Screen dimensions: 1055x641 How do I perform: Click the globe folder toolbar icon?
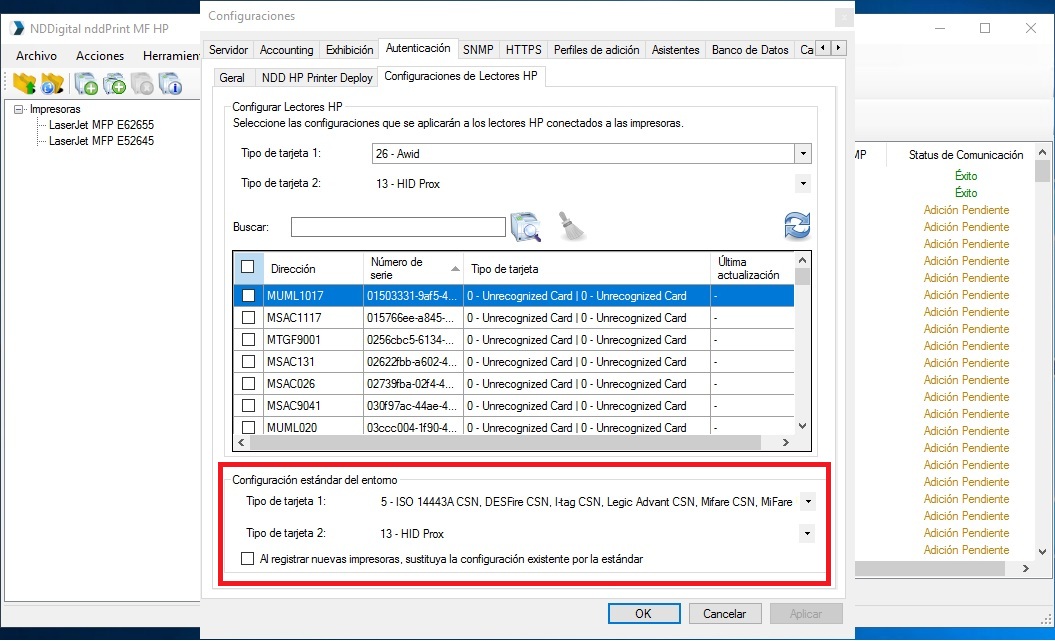coord(52,83)
